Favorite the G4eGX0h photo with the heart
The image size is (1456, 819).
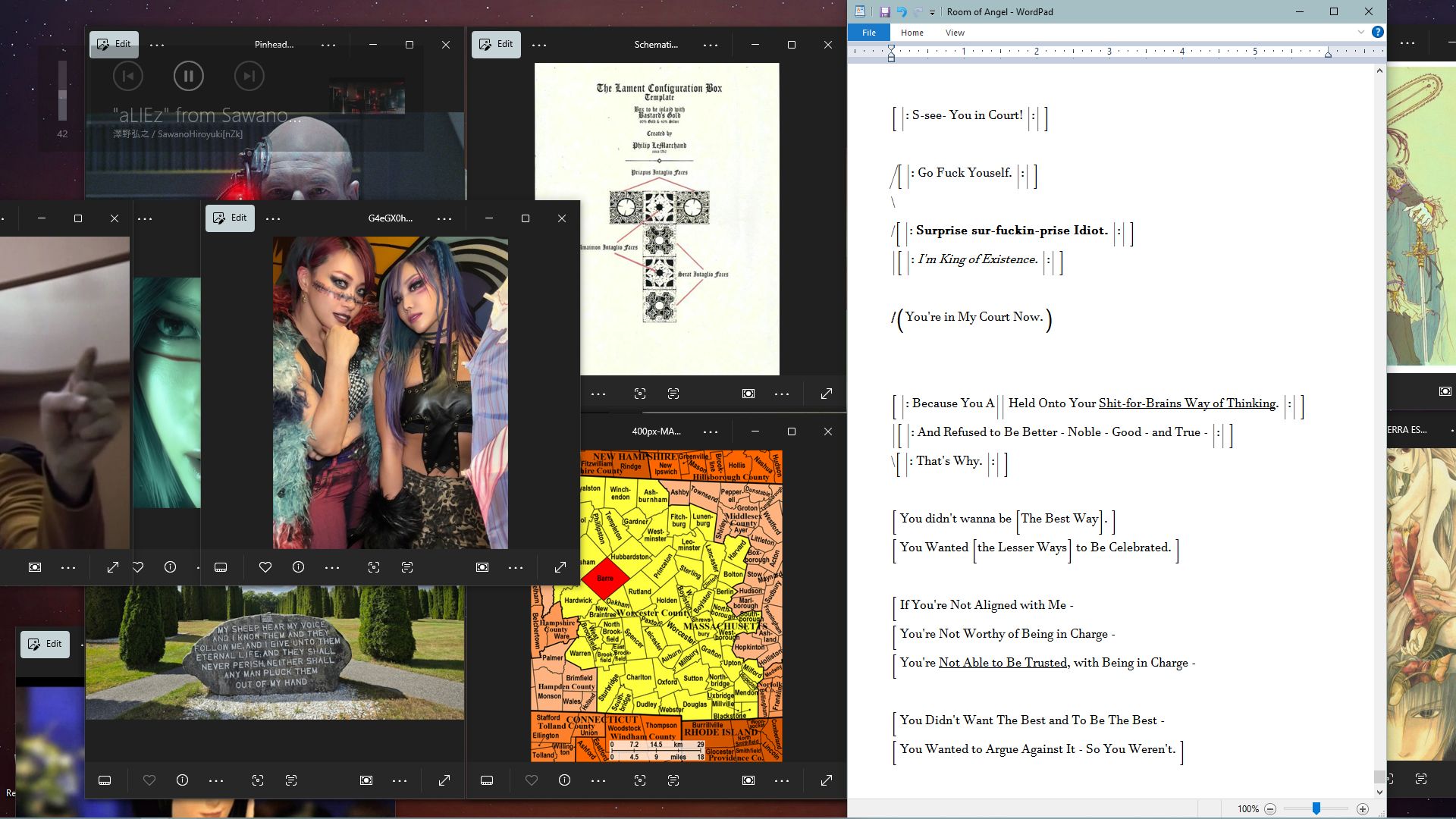click(265, 567)
